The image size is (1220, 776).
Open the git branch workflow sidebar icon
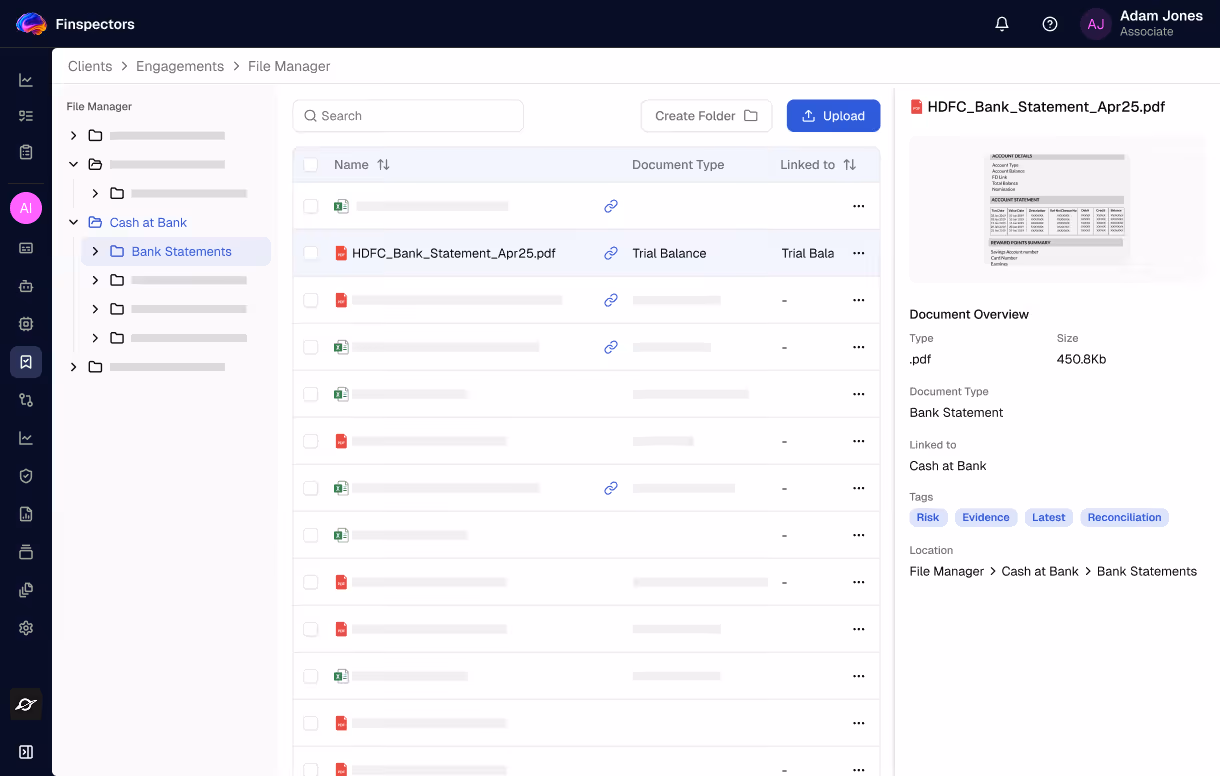point(26,400)
